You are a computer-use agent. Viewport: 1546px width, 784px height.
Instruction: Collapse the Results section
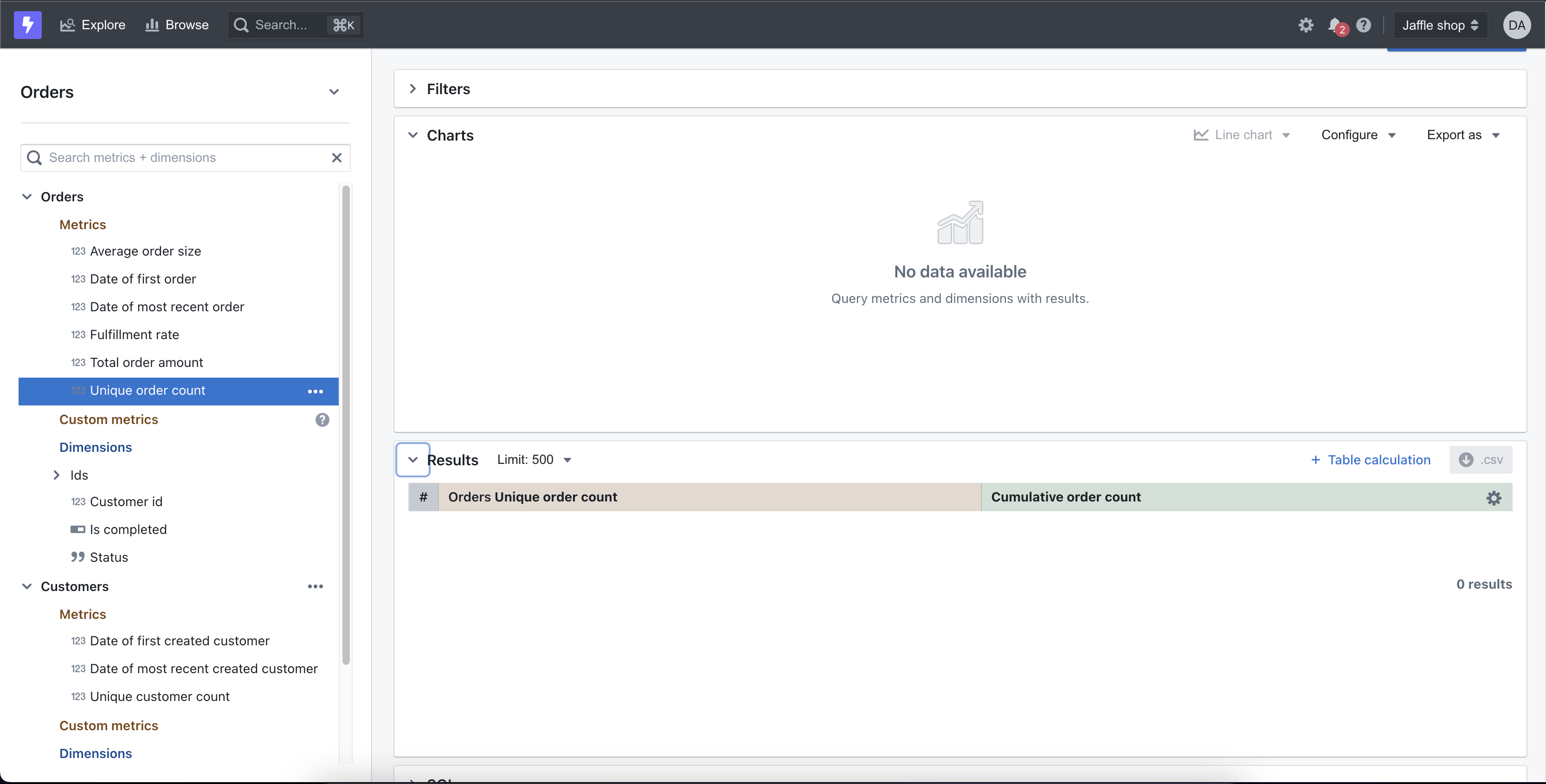click(413, 460)
